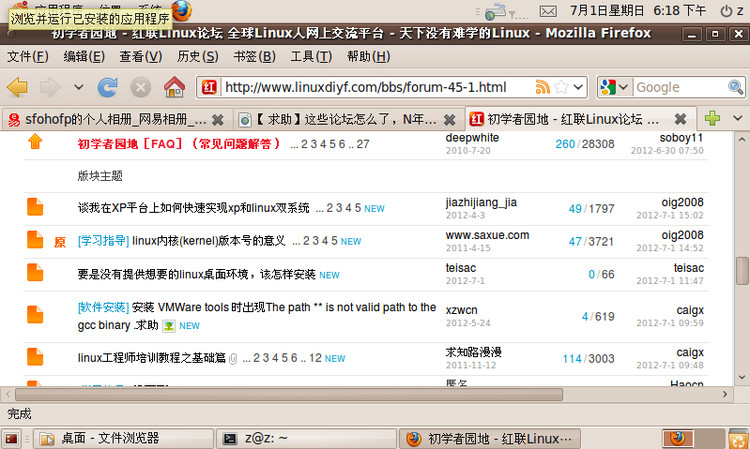
Task: Open the 帮助(H) menu
Action: click(368, 56)
